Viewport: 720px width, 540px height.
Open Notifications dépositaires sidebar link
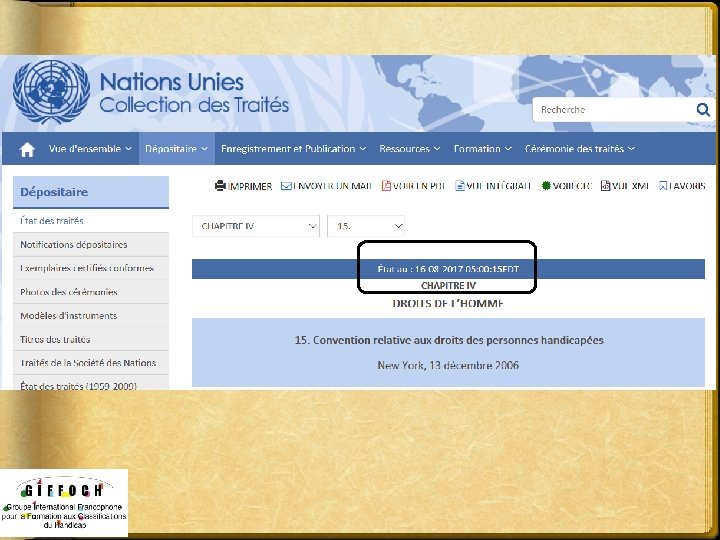tap(91, 245)
